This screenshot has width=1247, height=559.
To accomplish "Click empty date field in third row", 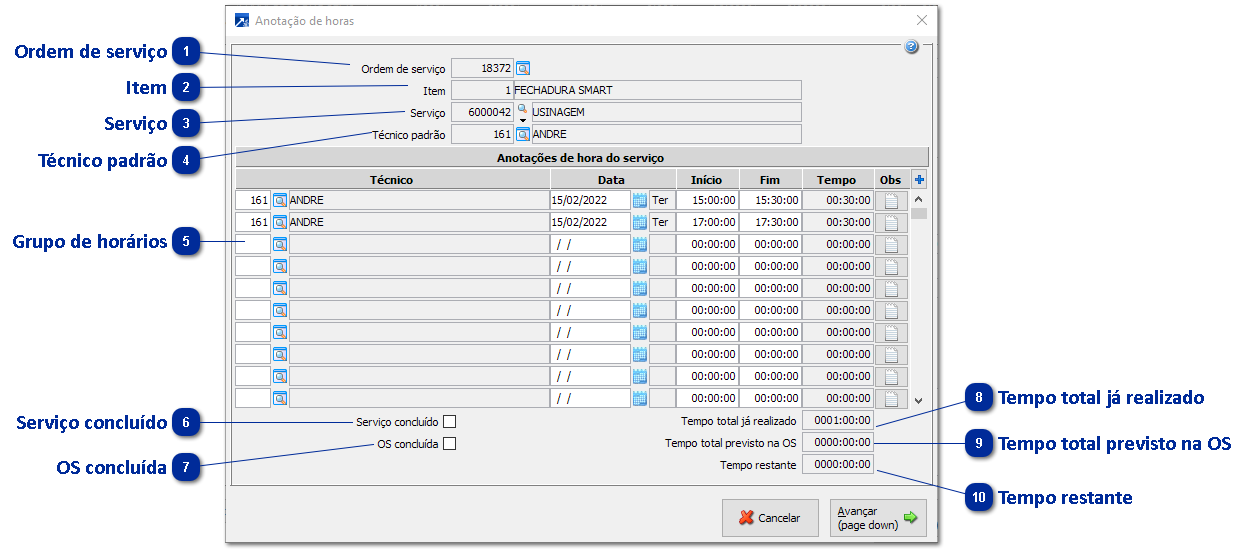I will pyautogui.click(x=590, y=244).
